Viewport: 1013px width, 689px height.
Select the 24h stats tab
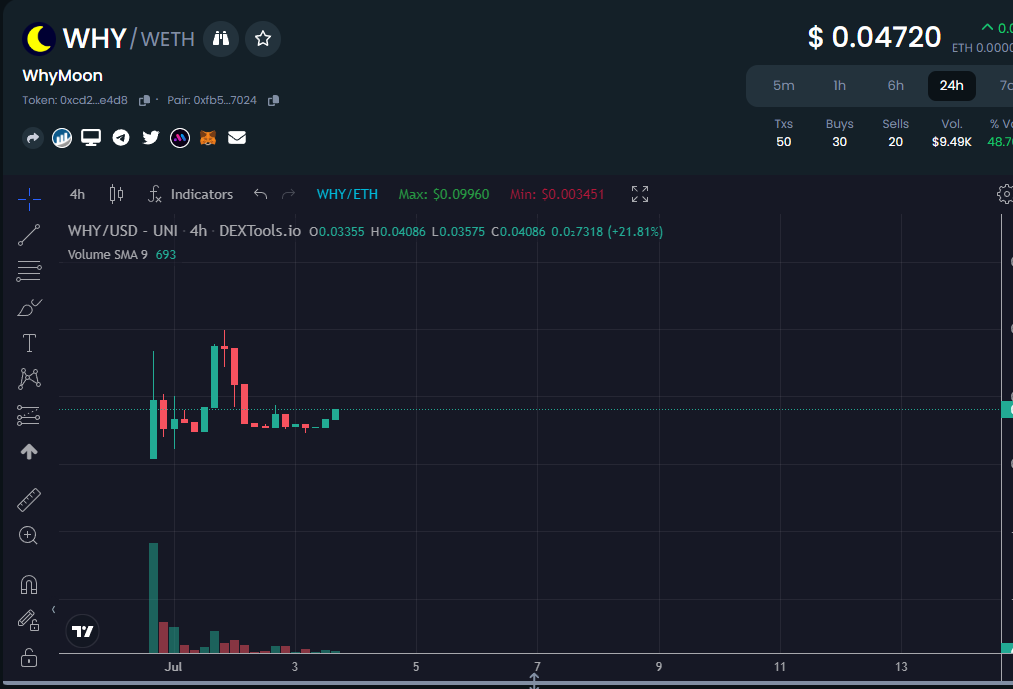(x=952, y=85)
